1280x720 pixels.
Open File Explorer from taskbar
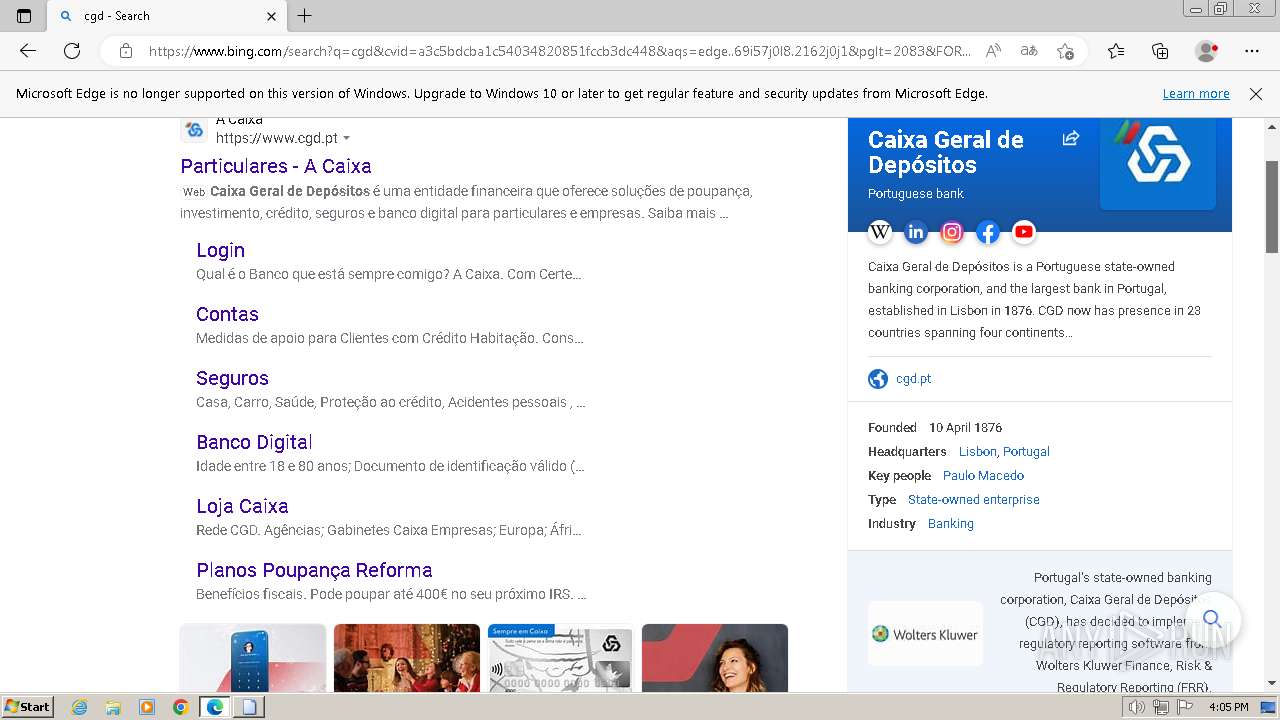tap(113, 707)
